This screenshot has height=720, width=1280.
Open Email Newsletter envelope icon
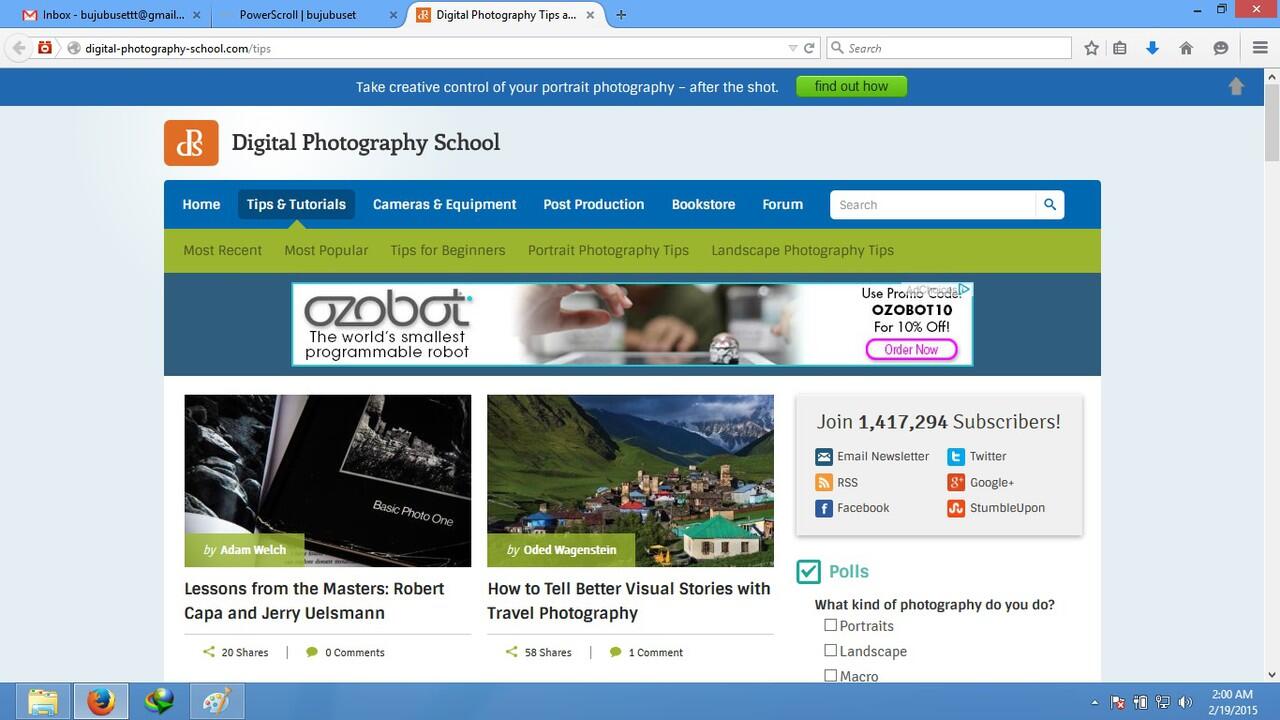[824, 456]
